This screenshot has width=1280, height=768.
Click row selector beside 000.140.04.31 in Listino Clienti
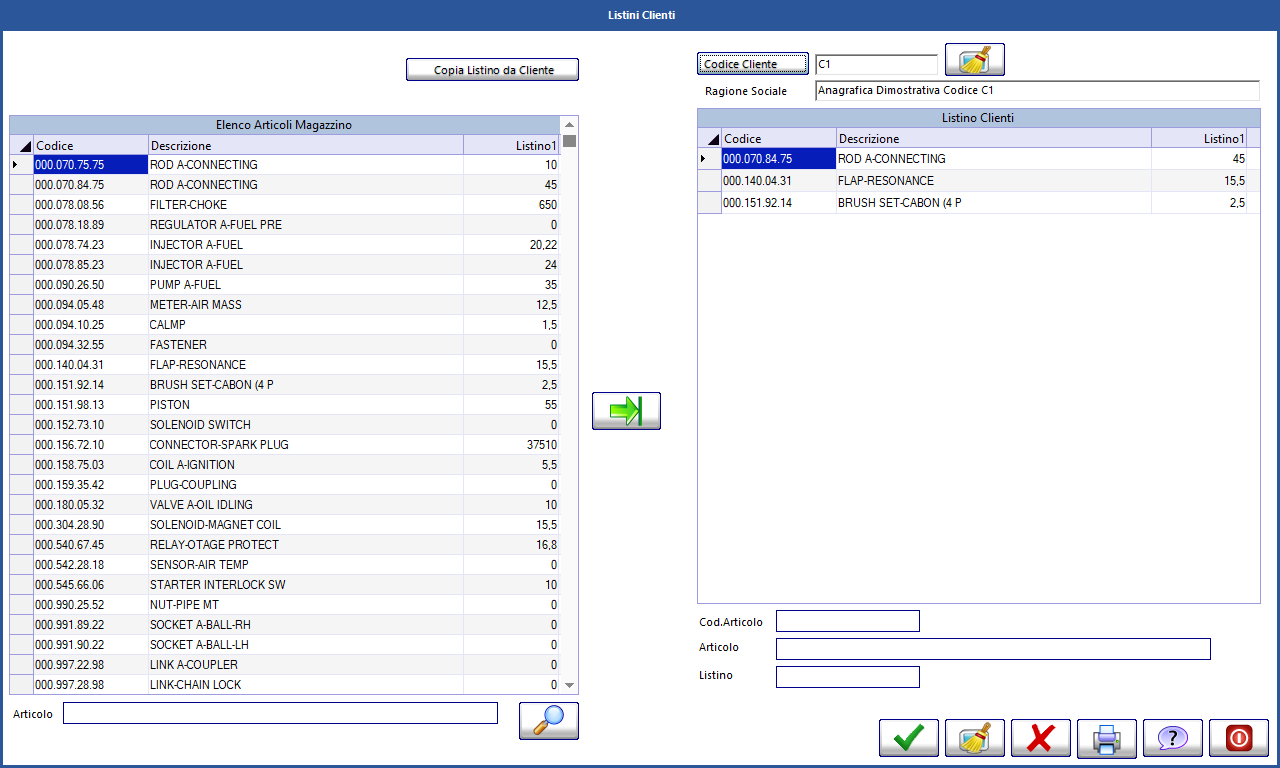709,181
